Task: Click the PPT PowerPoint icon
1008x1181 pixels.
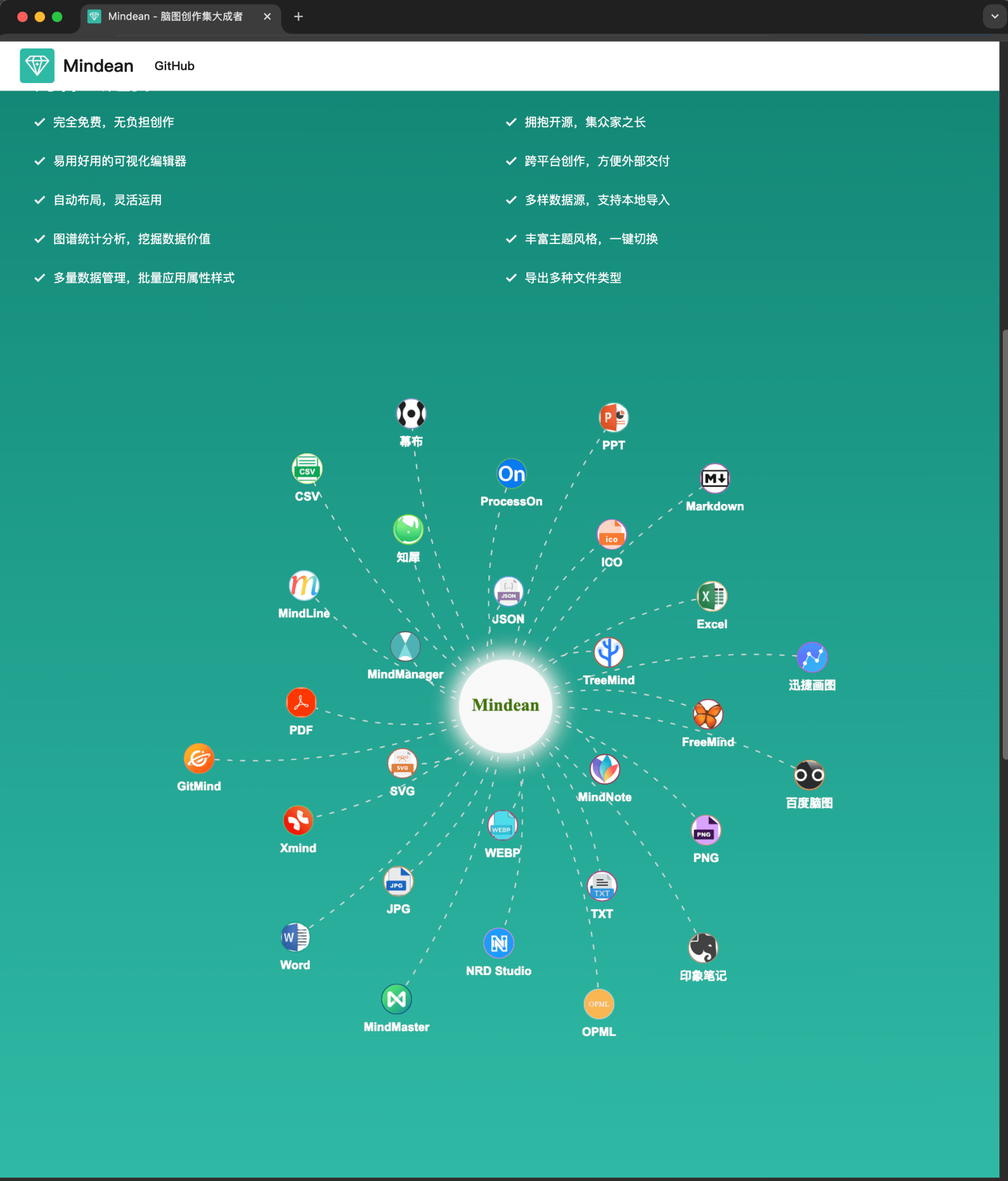Action: [x=614, y=418]
